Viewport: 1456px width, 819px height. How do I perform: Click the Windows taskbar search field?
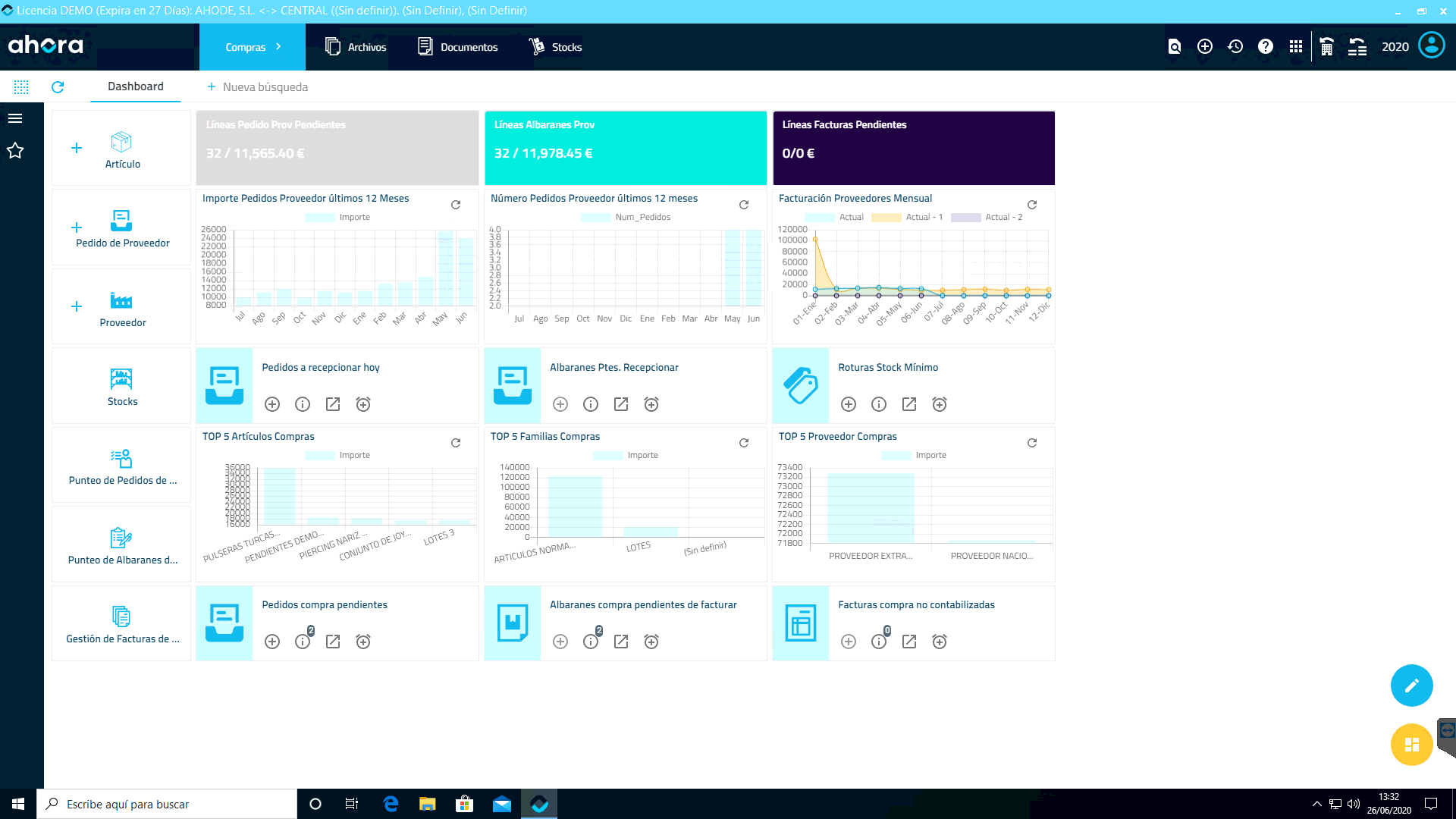click(x=167, y=804)
